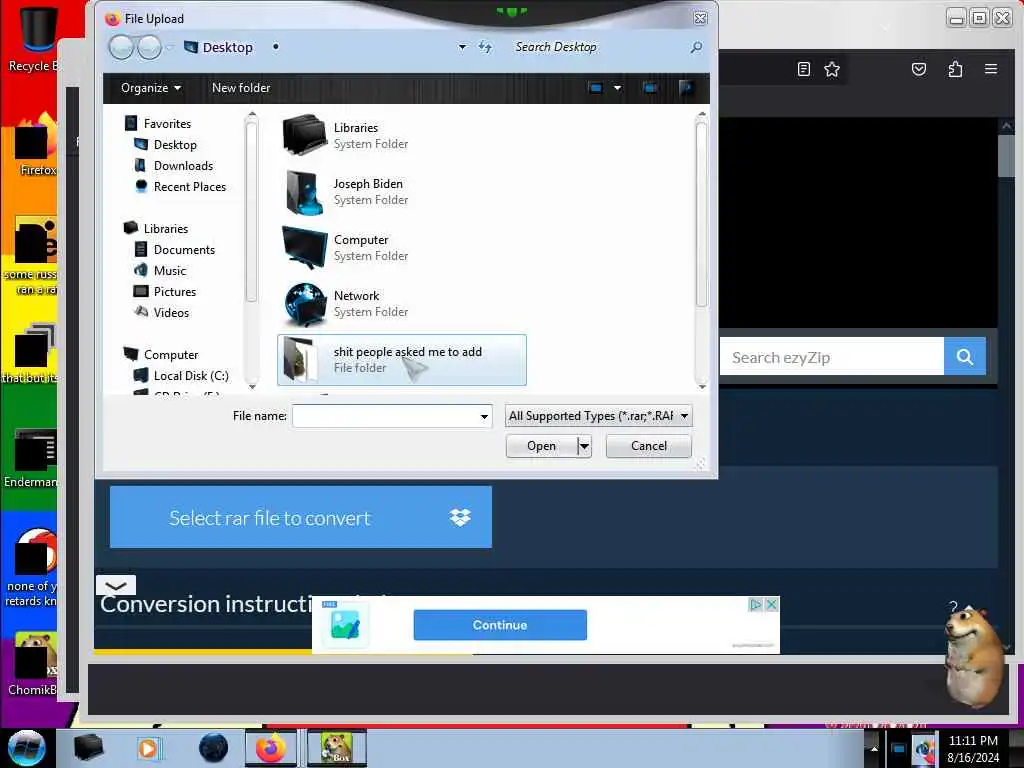Viewport: 1024px width, 768px height.
Task: Click Firefox in the taskbar
Action: coord(270,748)
